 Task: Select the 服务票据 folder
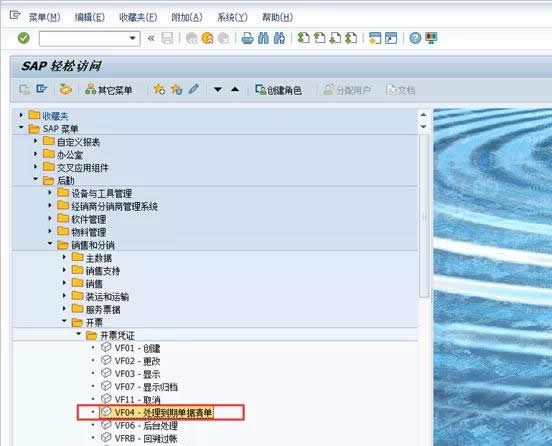103,310
